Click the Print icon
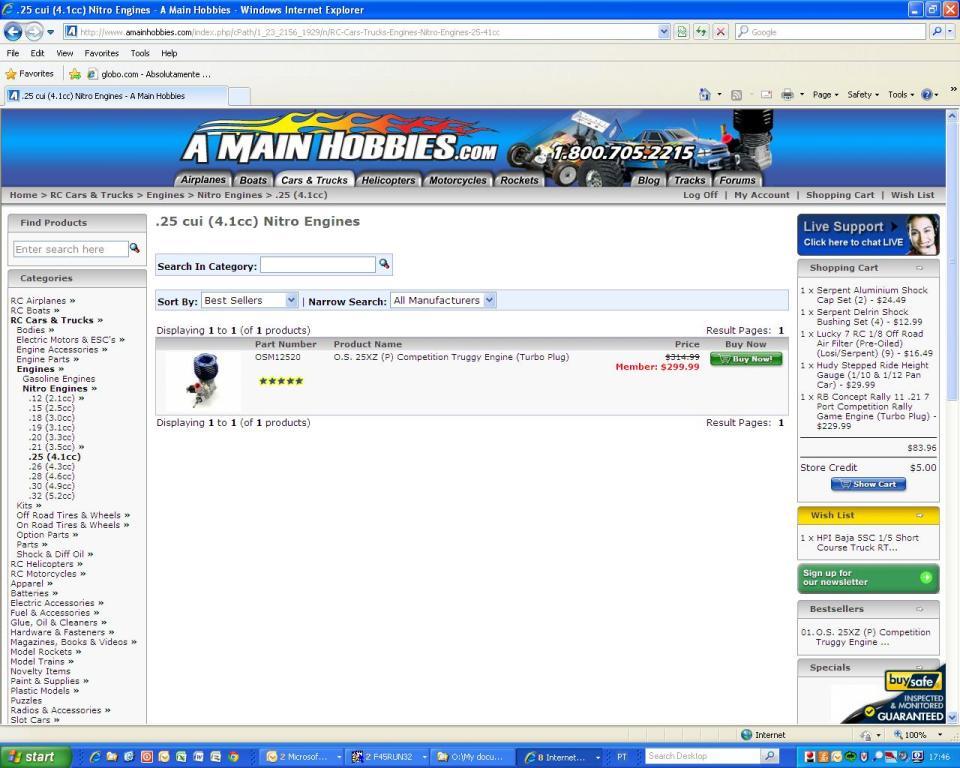Image resolution: width=960 pixels, height=768 pixels. coord(787,95)
